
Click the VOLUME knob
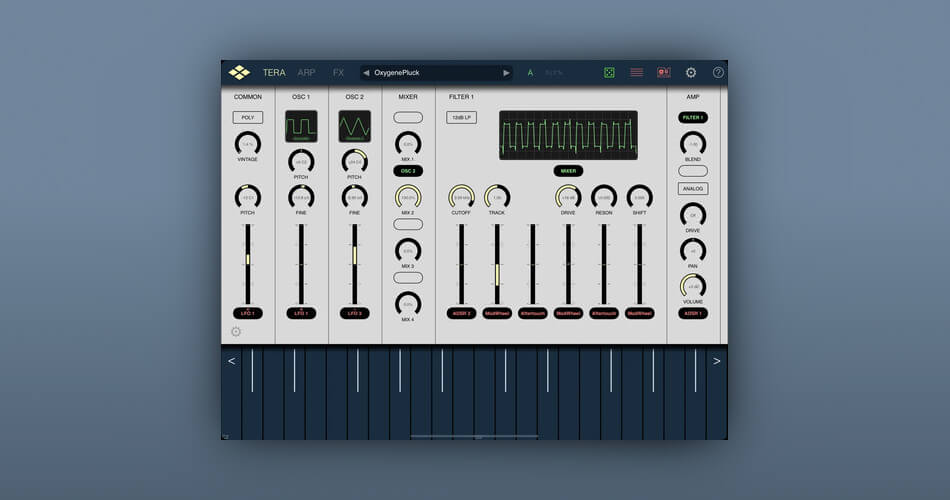point(693,287)
